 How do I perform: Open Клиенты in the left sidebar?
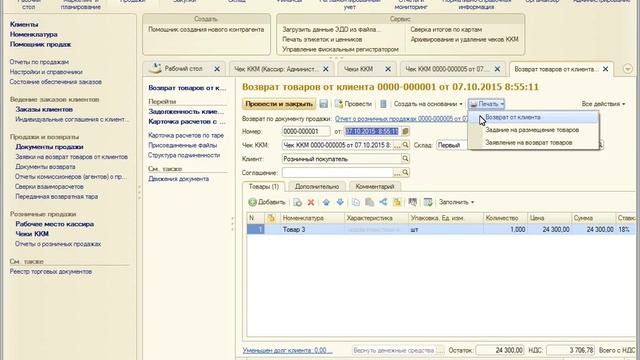coord(24,24)
